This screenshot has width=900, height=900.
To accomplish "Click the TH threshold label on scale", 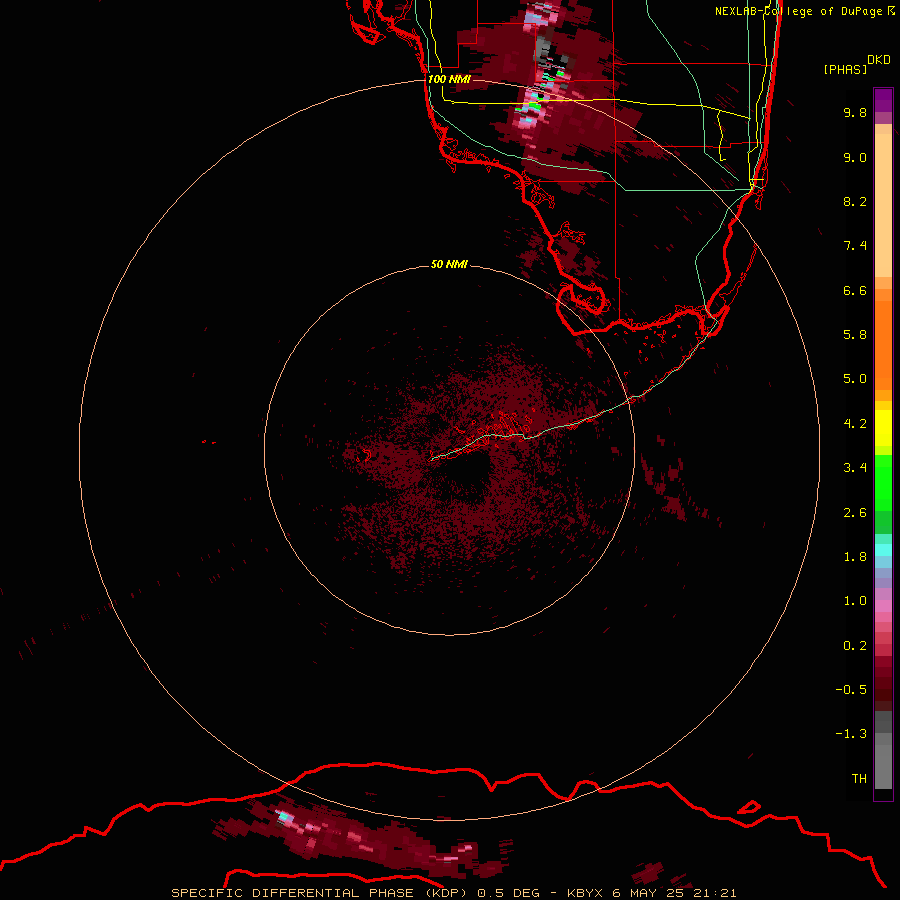I will (x=859, y=779).
